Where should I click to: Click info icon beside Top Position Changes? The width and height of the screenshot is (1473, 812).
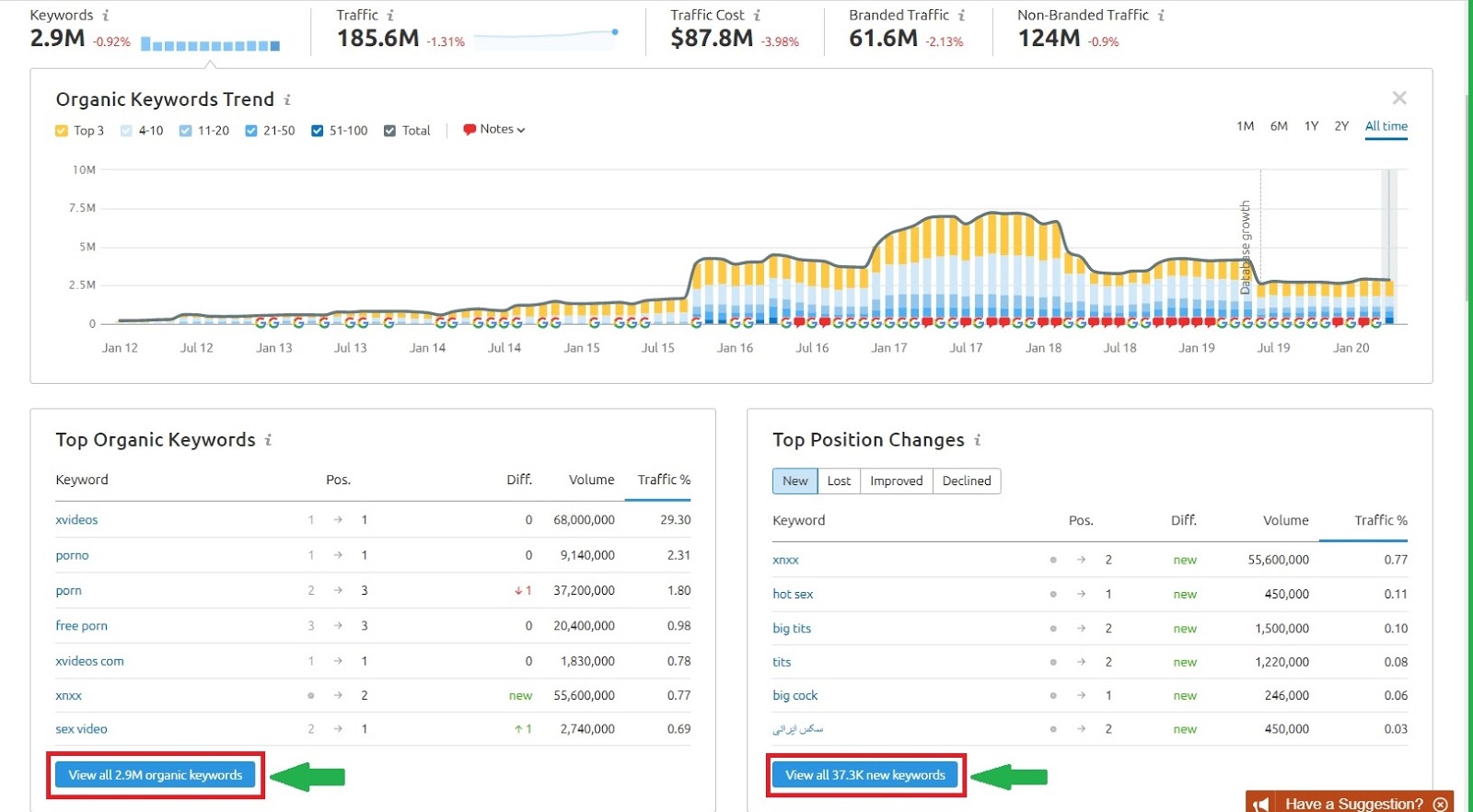pos(977,440)
